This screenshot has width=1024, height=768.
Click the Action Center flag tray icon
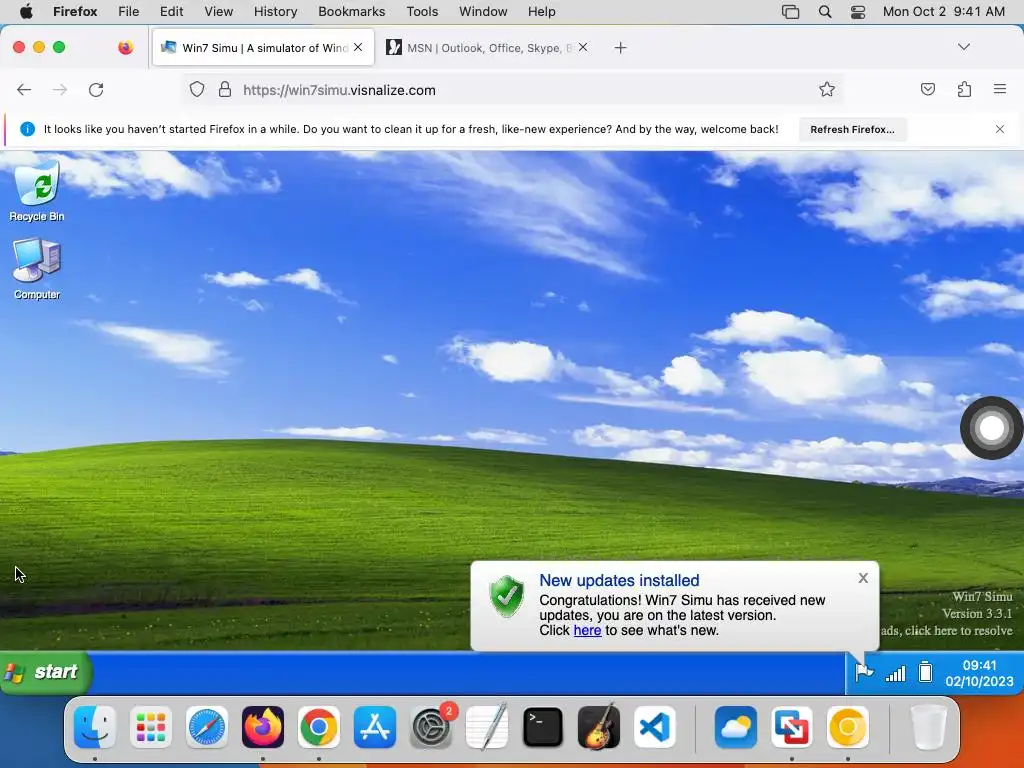864,671
